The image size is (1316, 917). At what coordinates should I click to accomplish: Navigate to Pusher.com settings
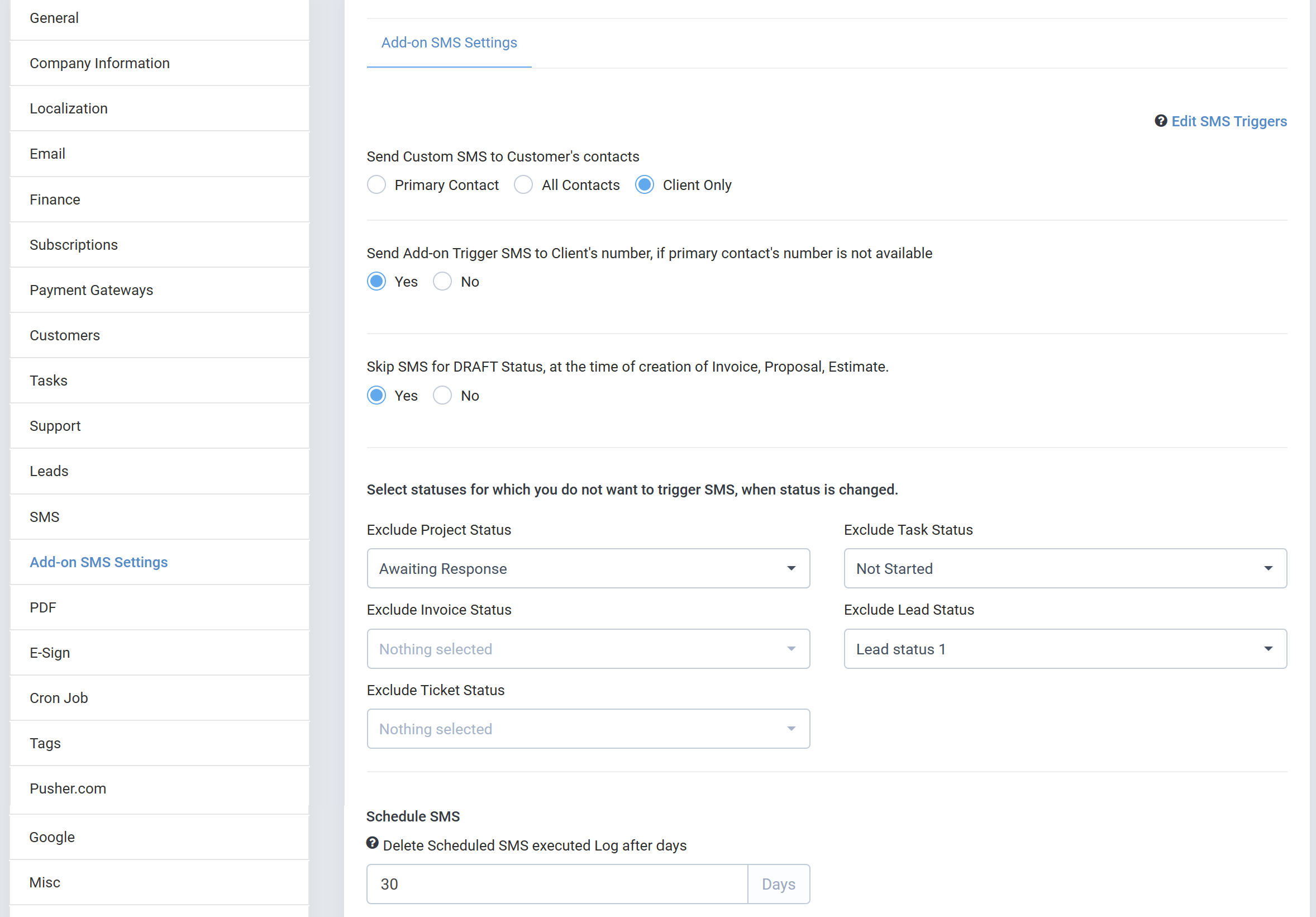(x=68, y=788)
